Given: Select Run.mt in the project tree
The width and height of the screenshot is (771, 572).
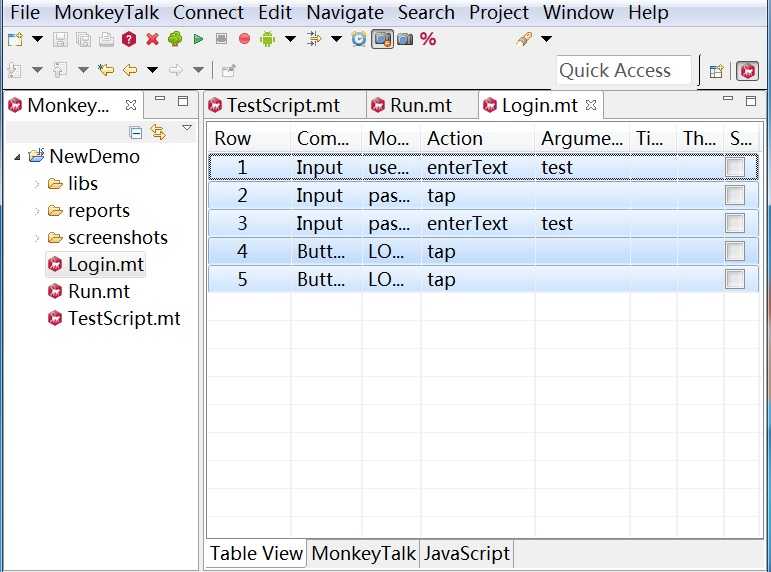Looking at the screenshot, I should tap(89, 292).
